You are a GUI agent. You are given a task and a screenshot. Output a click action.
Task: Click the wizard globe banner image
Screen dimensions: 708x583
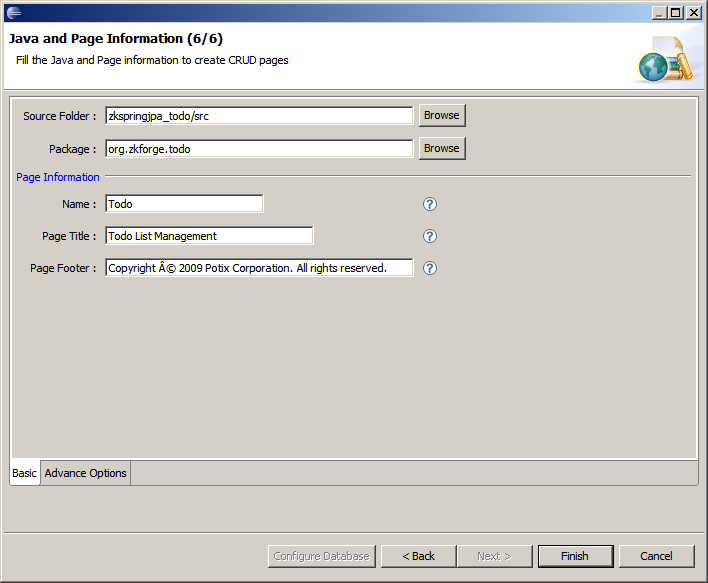click(x=662, y=60)
